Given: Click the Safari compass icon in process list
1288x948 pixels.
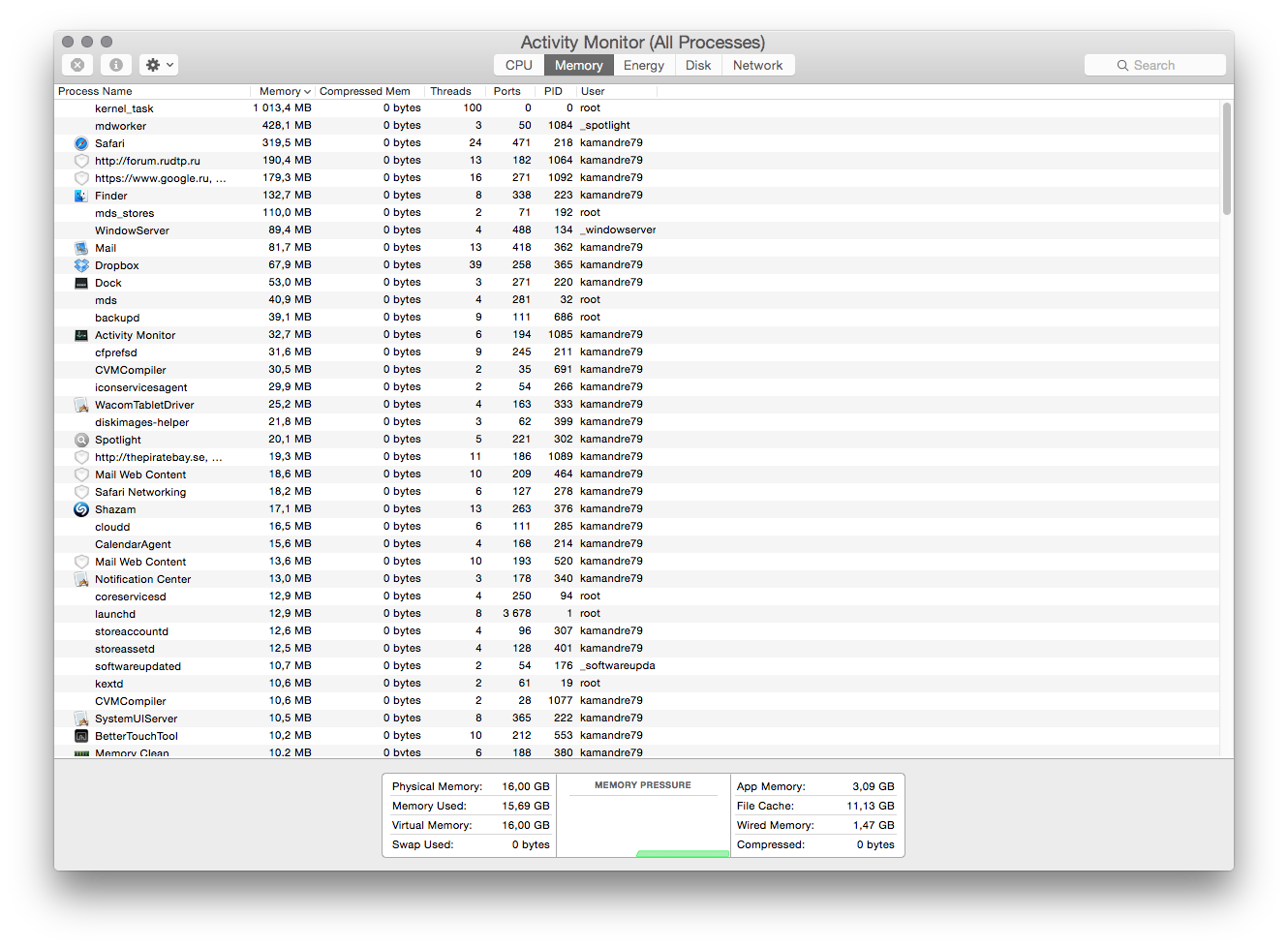Looking at the screenshot, I should (x=81, y=143).
